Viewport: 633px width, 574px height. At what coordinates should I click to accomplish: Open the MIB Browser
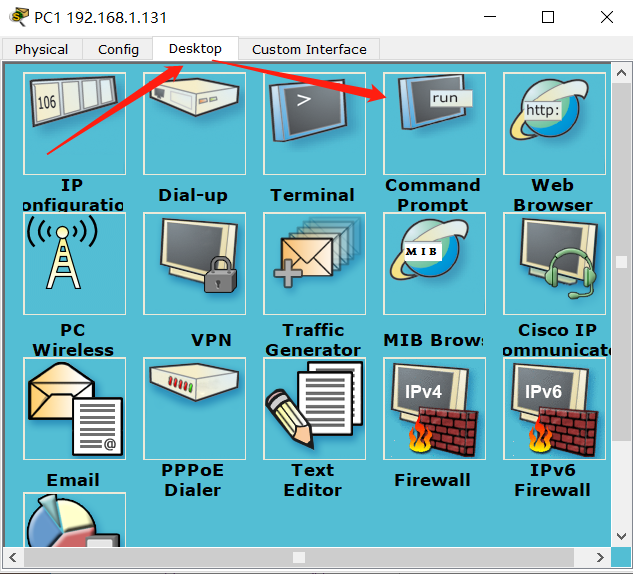434,264
